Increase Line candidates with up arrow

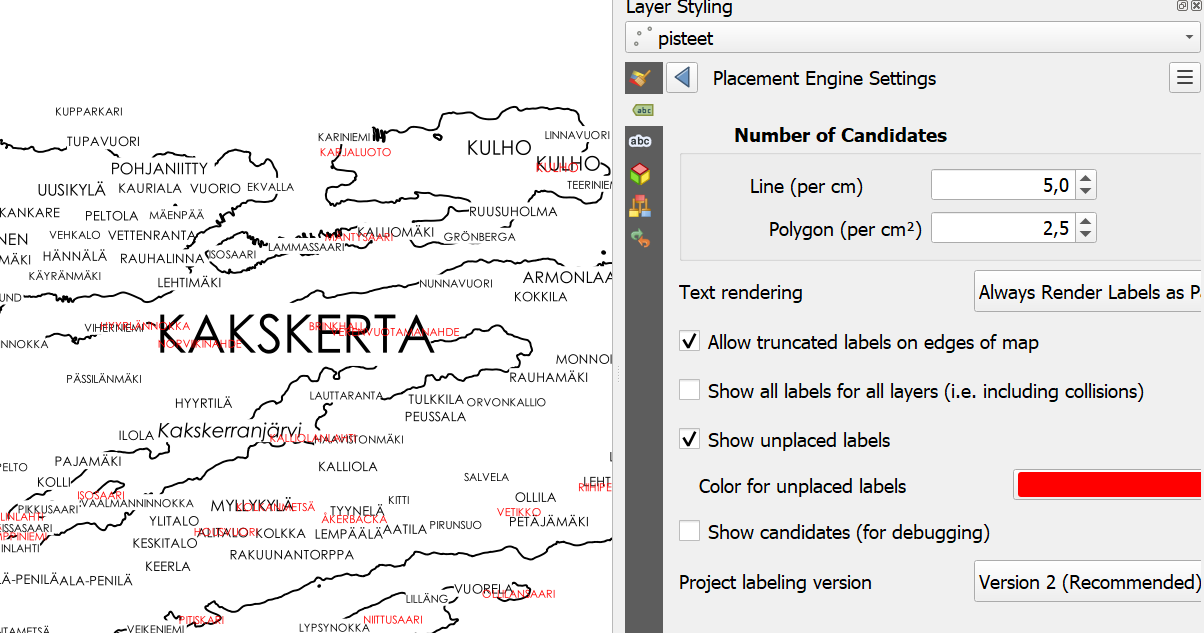pyautogui.click(x=1086, y=178)
